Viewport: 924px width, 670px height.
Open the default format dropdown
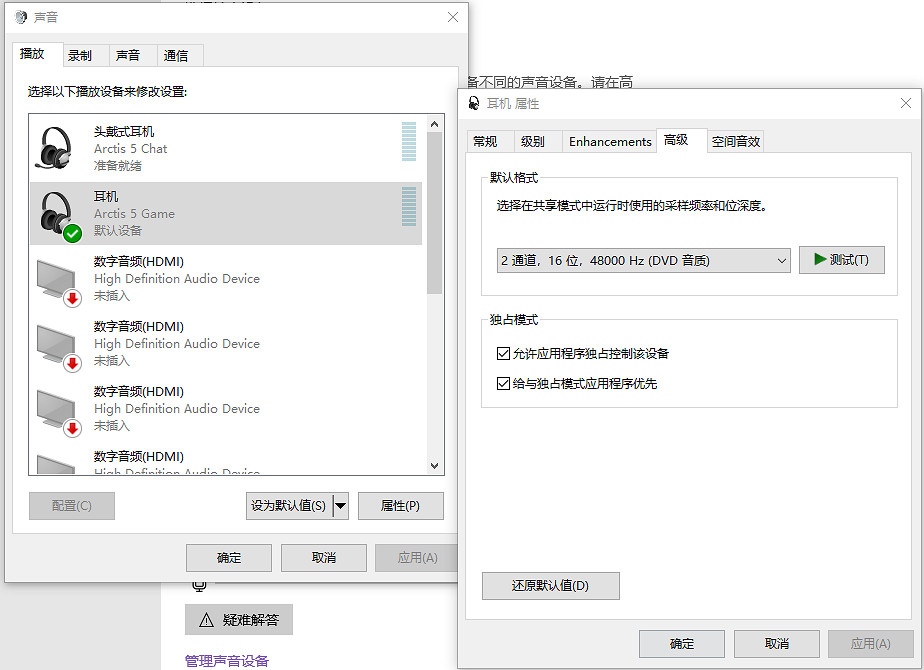pyautogui.click(x=782, y=260)
